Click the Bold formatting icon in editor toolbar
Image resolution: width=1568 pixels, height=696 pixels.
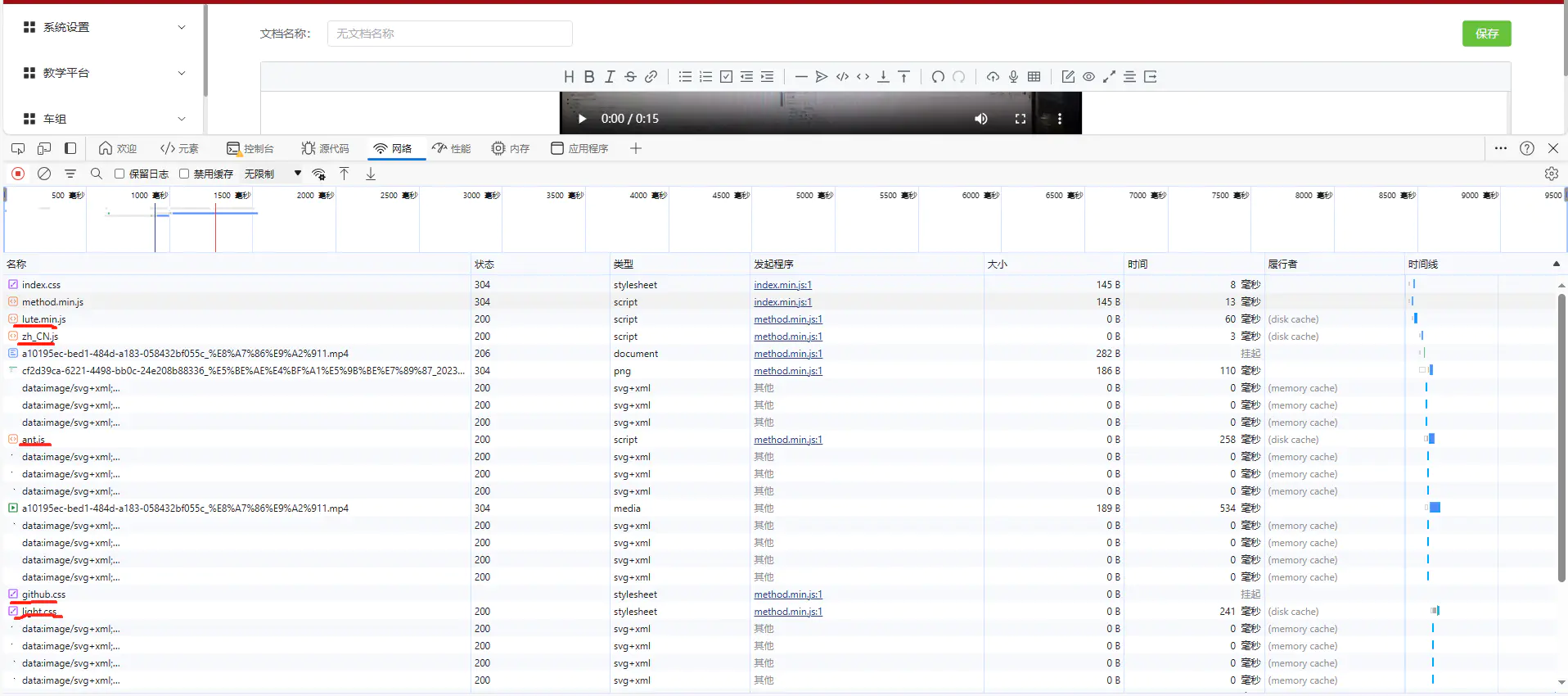tap(589, 77)
